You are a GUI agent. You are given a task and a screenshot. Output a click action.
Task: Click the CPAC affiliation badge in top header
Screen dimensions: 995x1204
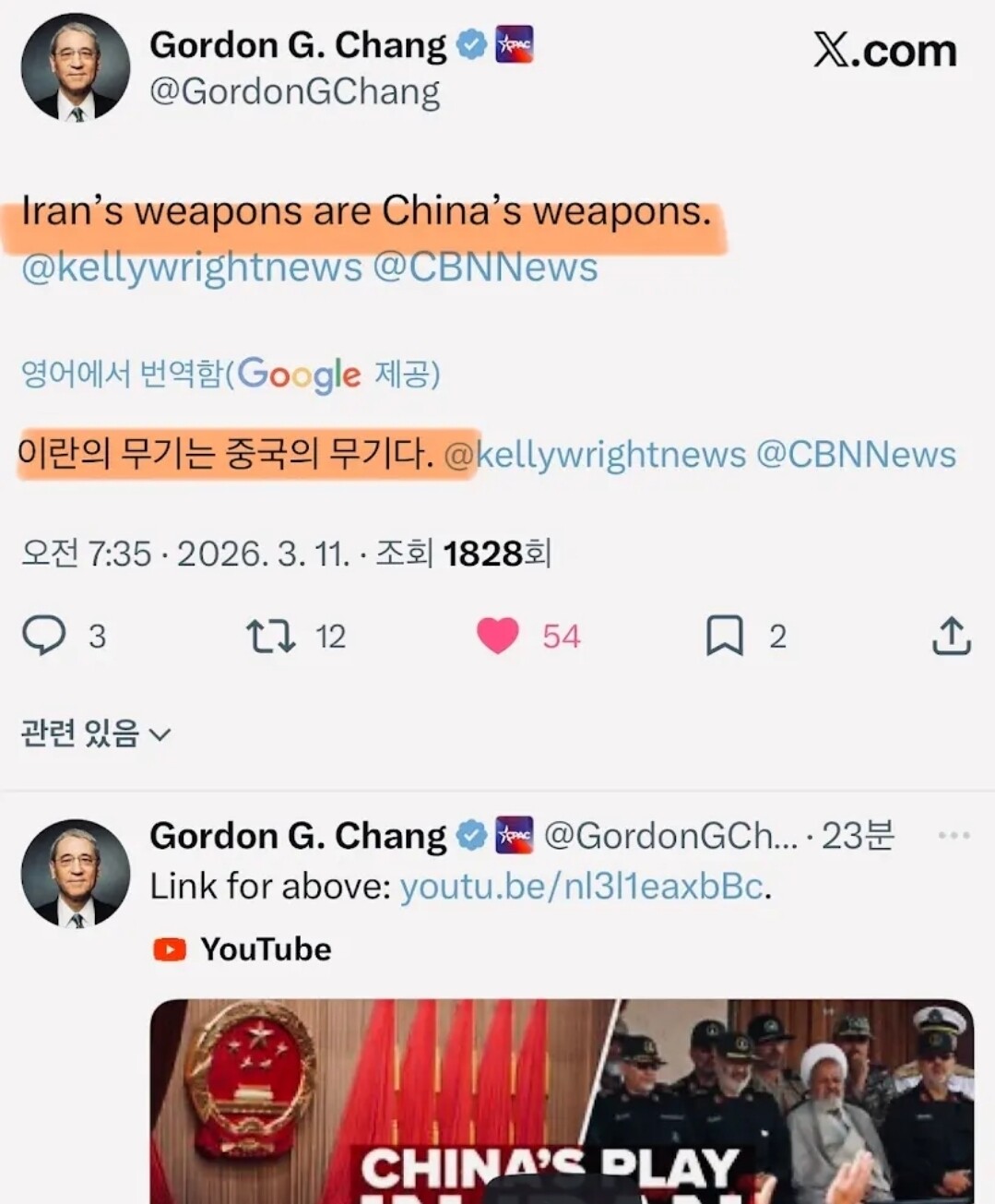[x=515, y=44]
